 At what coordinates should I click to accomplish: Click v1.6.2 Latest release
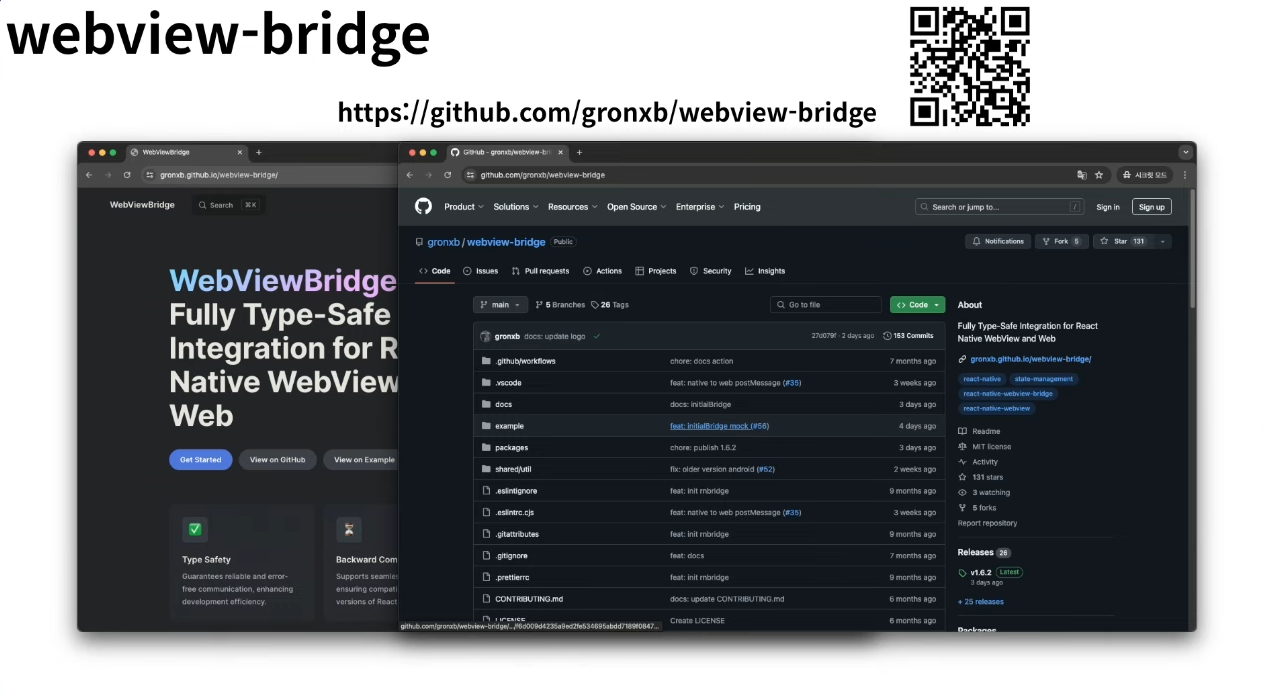coord(990,573)
